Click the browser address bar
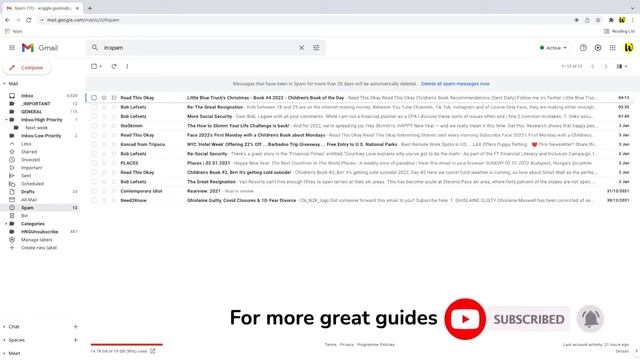This screenshot has width=640, height=360. click(x=306, y=20)
